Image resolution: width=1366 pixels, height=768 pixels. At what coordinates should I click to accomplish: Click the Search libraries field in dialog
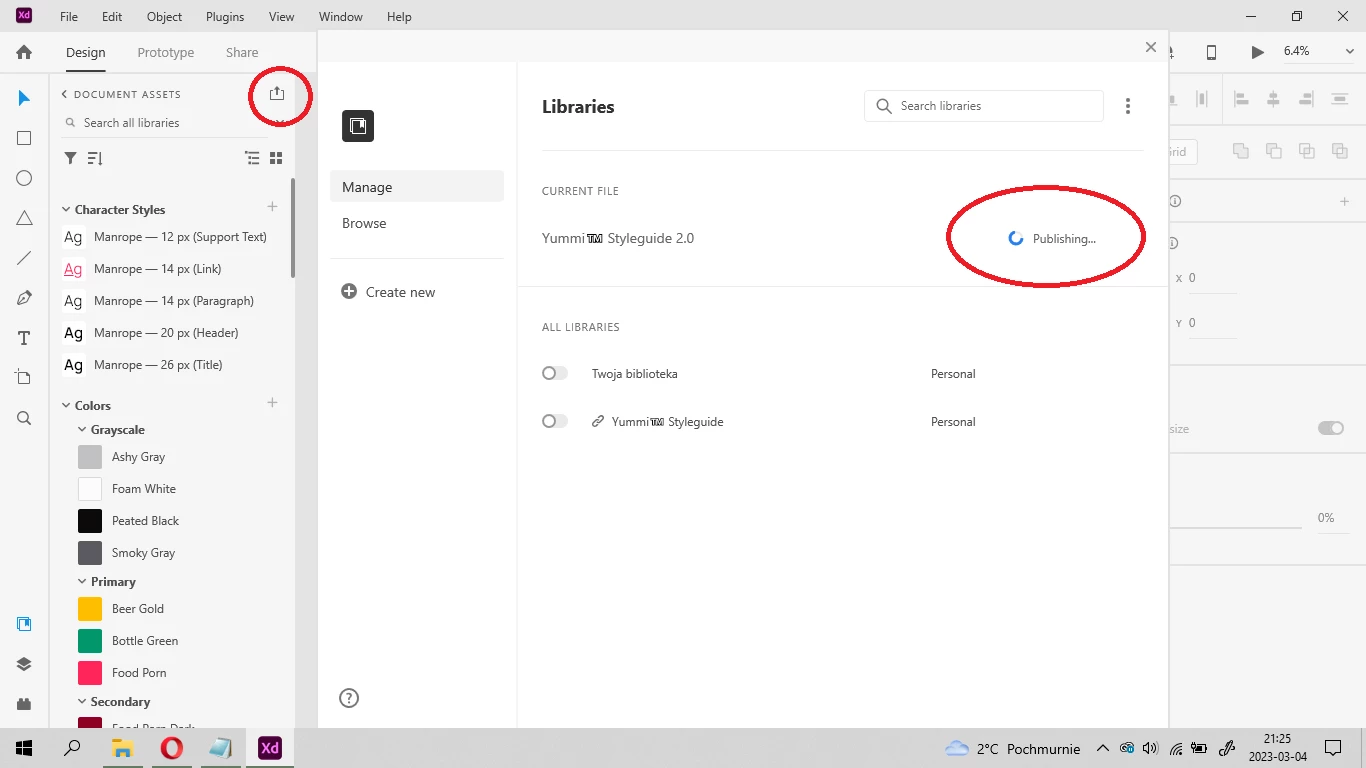pyautogui.click(x=984, y=106)
